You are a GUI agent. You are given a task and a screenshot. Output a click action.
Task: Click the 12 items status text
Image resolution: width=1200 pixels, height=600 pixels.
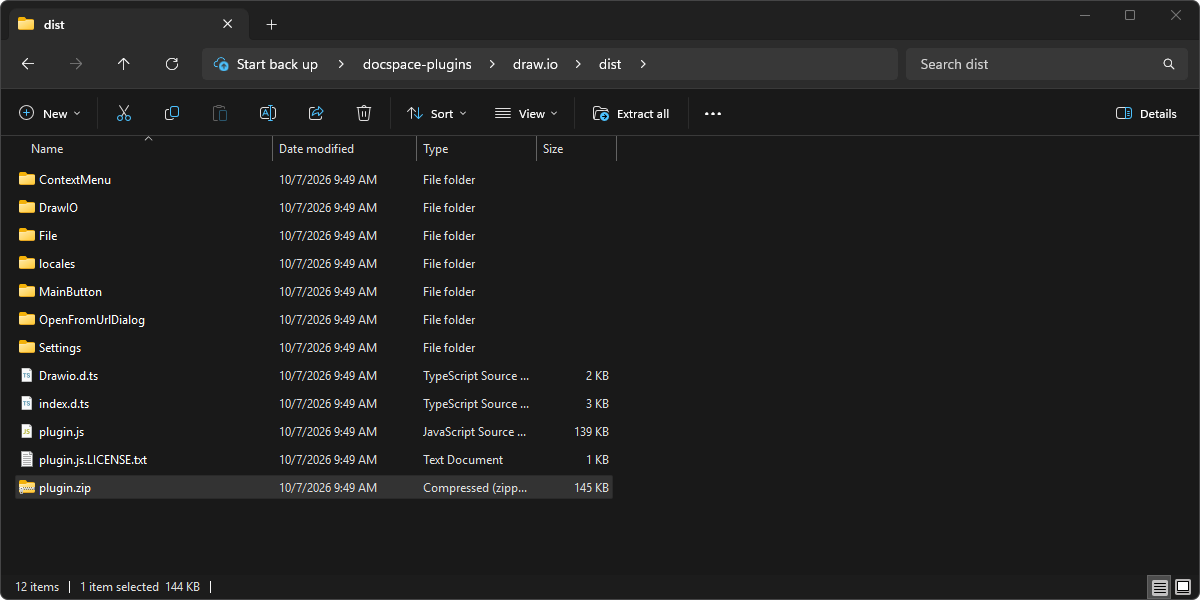pyautogui.click(x=37, y=587)
